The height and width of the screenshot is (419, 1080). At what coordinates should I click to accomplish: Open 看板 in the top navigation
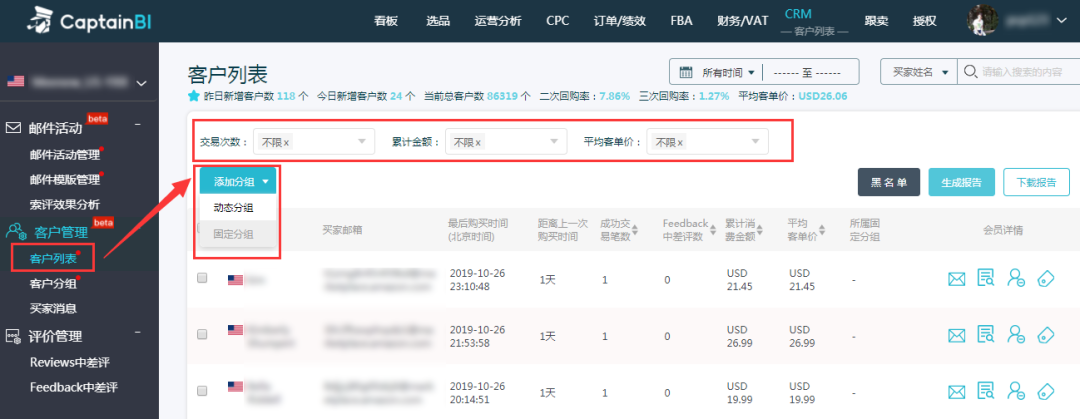point(386,21)
